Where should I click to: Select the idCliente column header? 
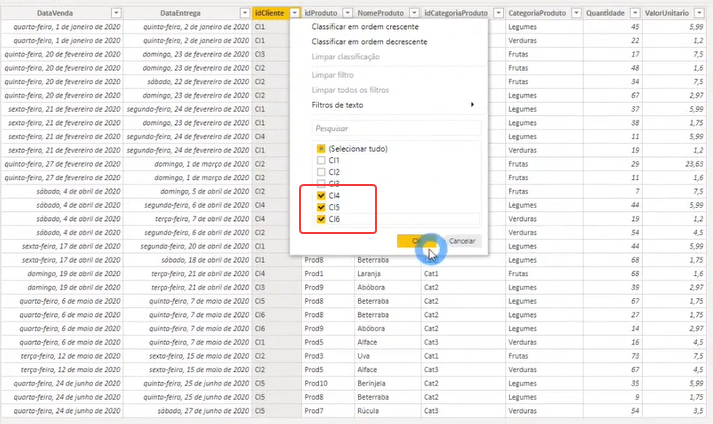point(270,13)
